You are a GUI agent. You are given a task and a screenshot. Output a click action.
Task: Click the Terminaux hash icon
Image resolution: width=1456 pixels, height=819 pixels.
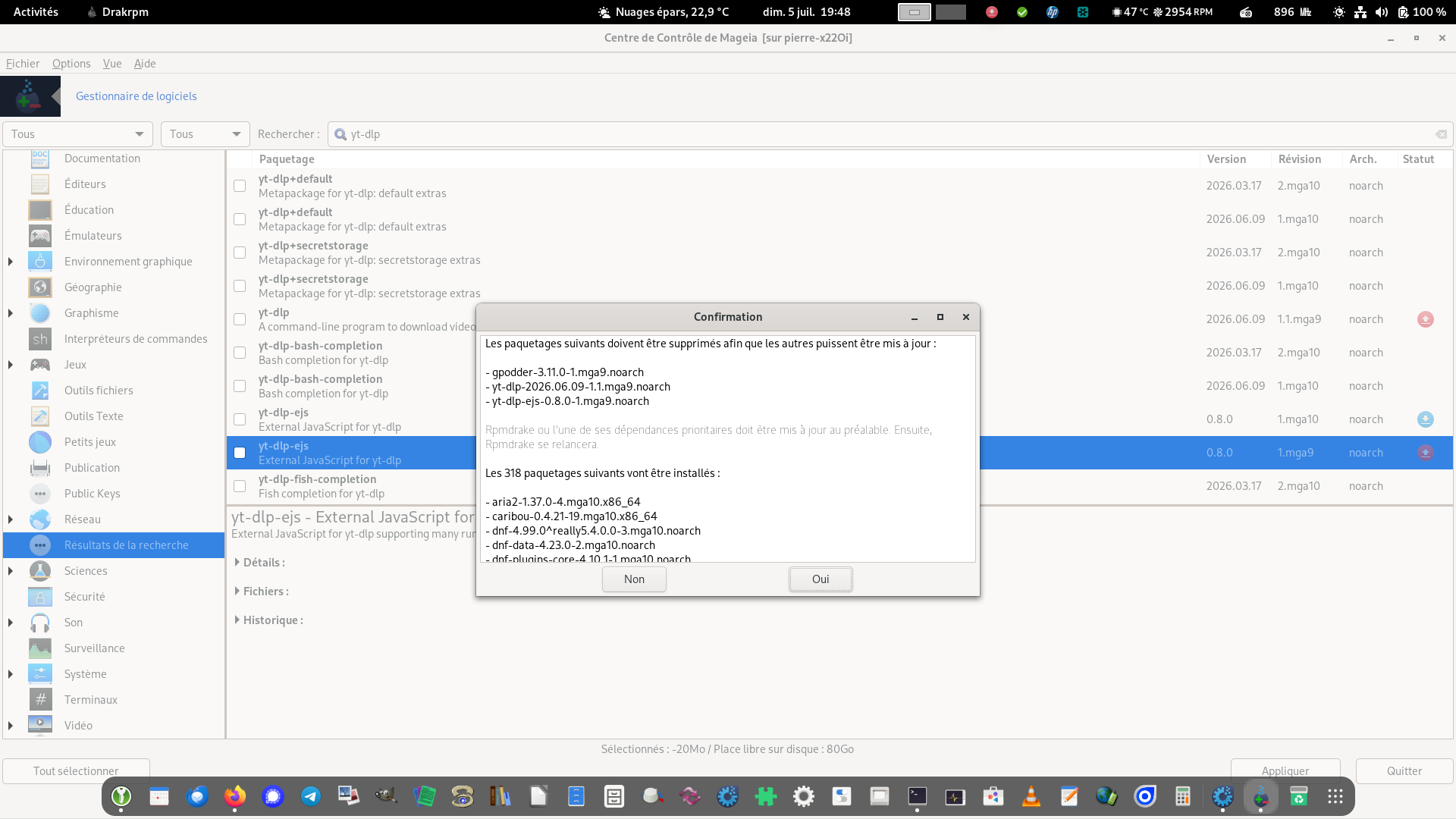(40, 700)
